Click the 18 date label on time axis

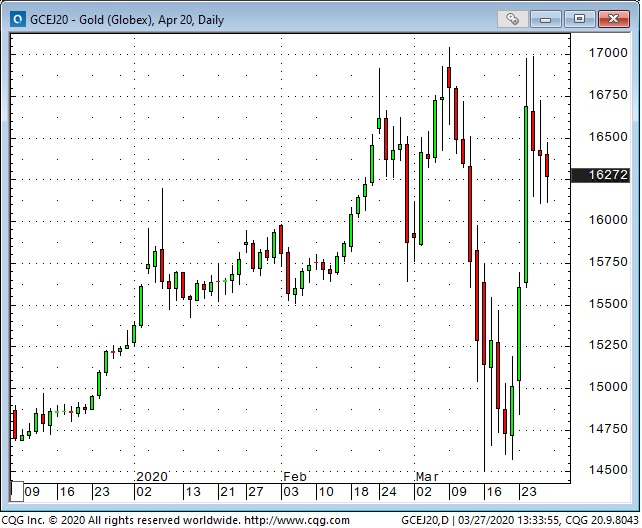361,492
